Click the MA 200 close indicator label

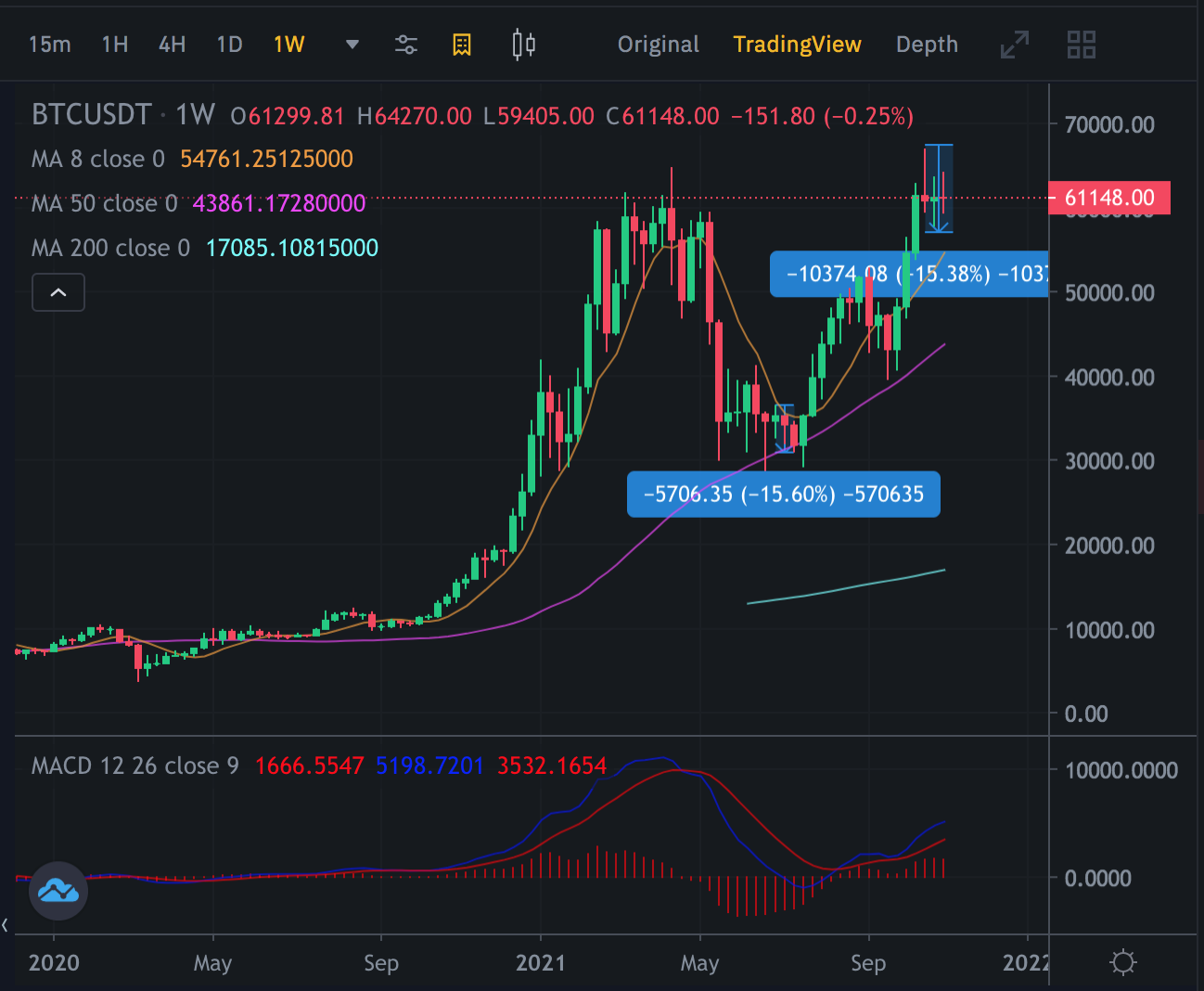click(111, 248)
